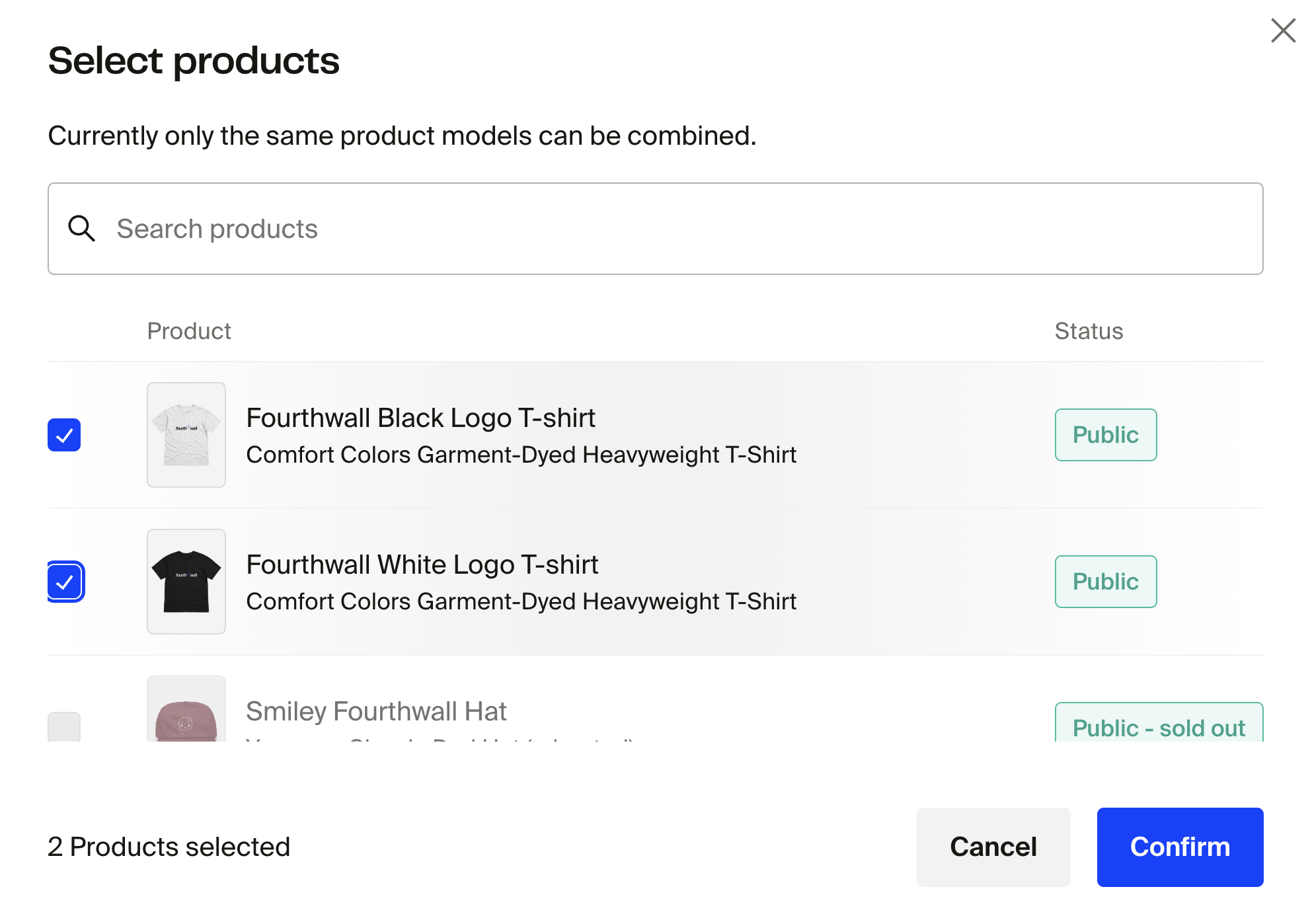Click the Public - sold out badge
The image size is (1310, 924).
[x=1158, y=726]
